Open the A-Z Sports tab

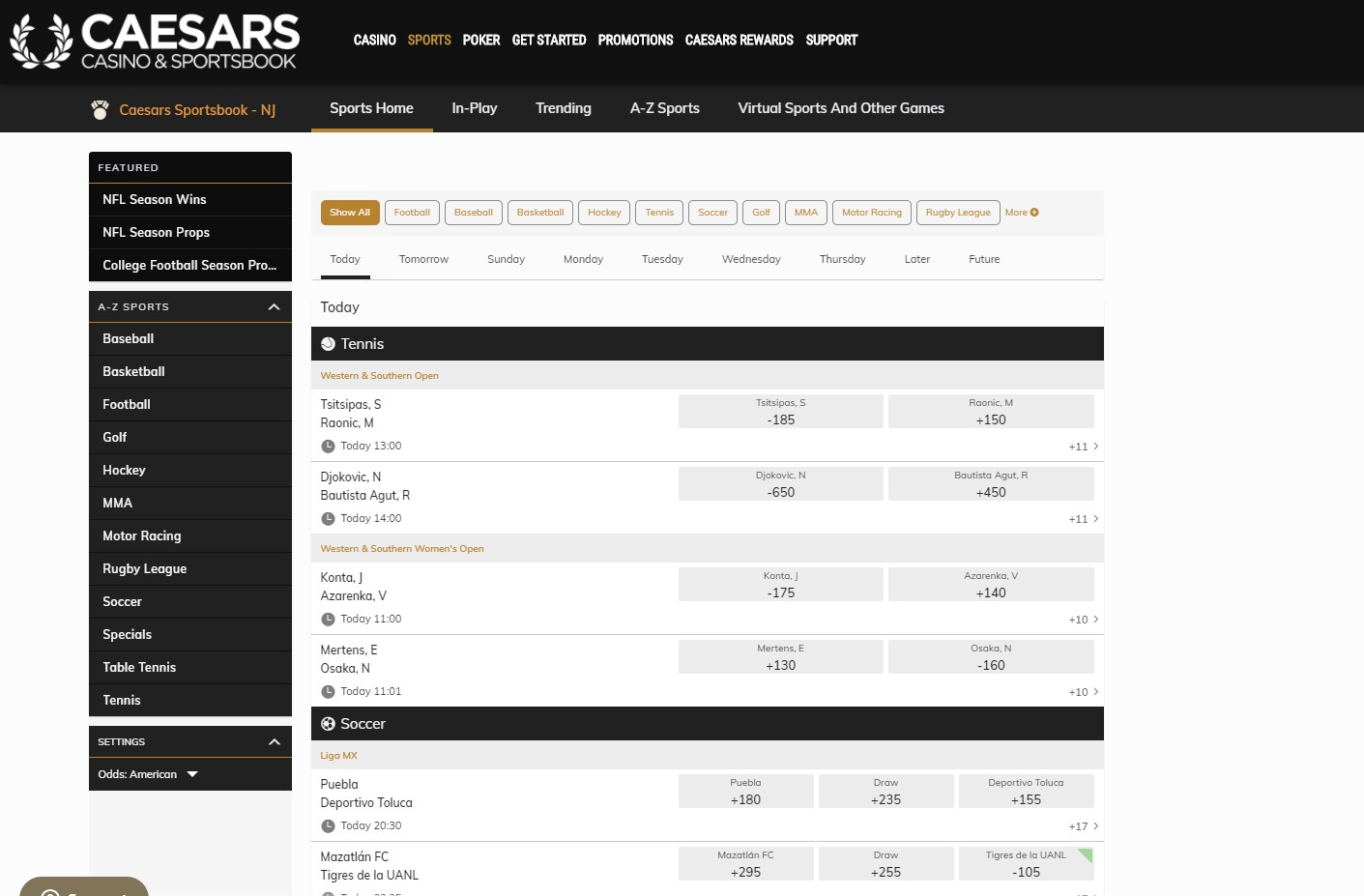(665, 108)
